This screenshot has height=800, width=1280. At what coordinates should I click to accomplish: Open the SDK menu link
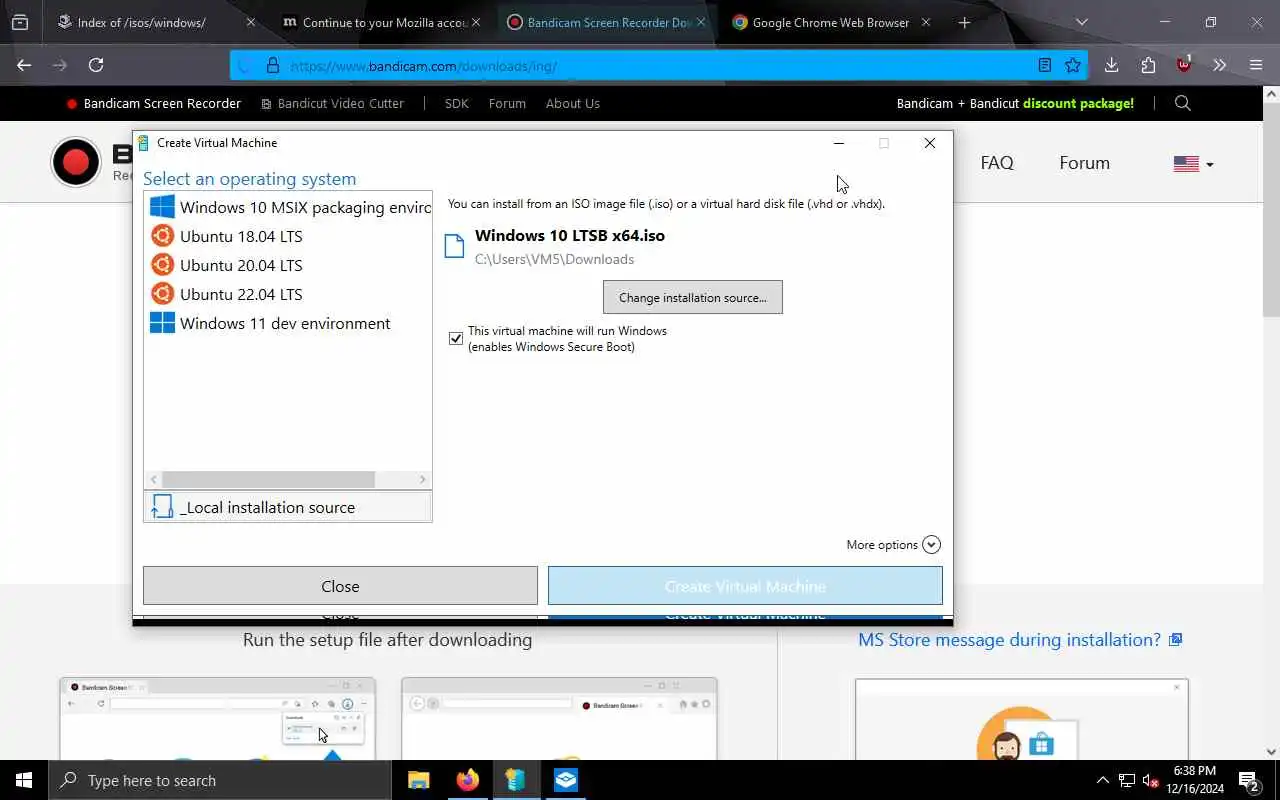pyautogui.click(x=456, y=103)
